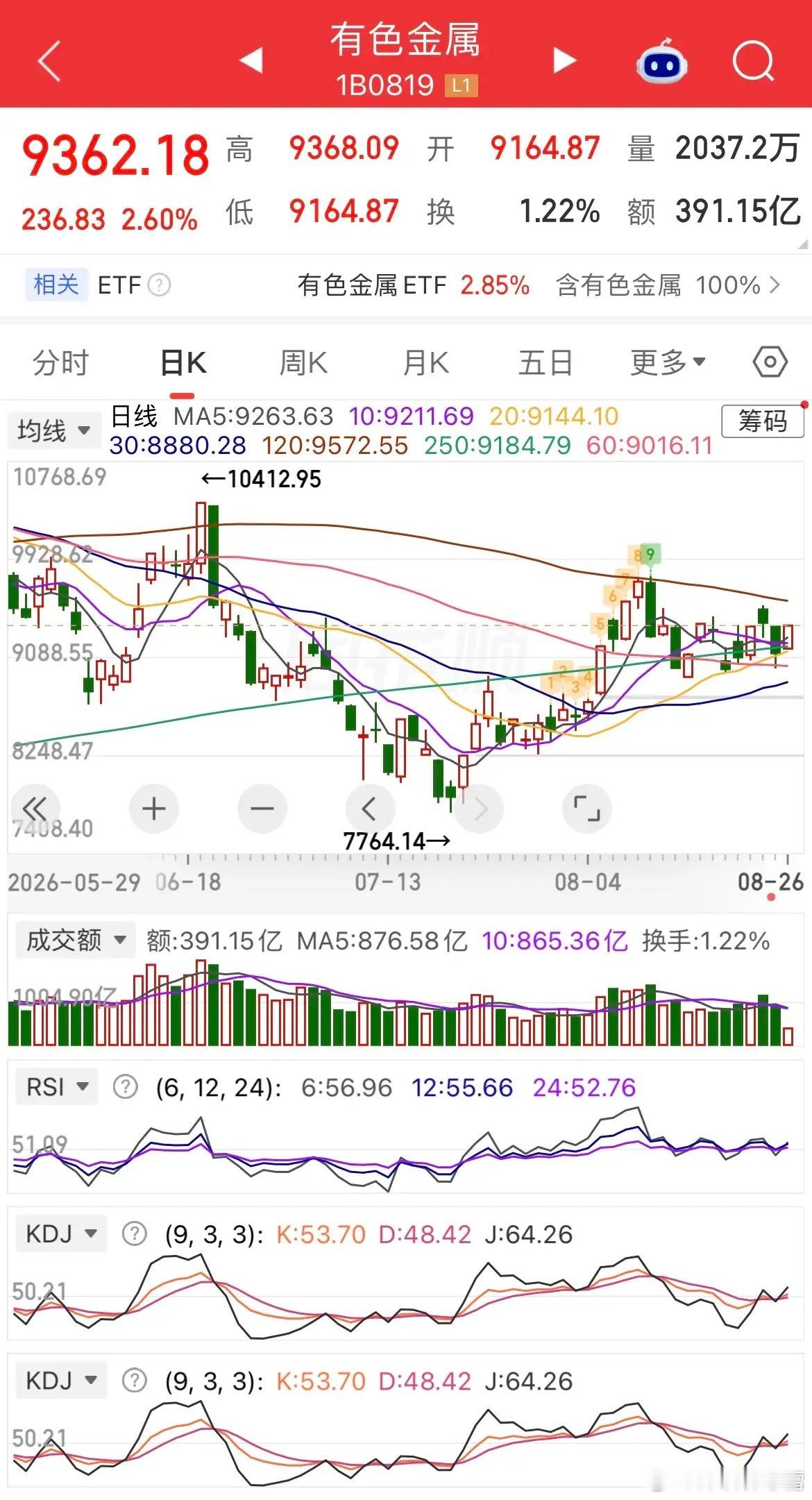Open chart settings hexagon icon

click(x=770, y=362)
